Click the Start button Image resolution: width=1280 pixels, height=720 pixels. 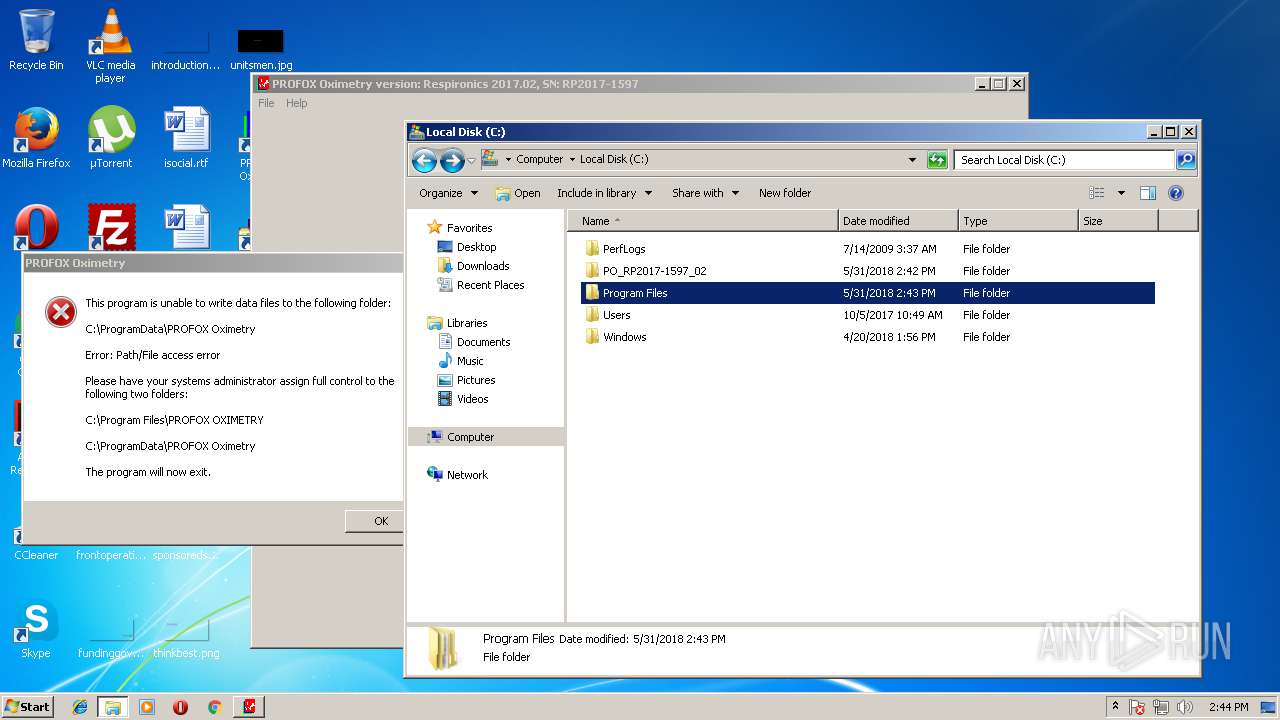[x=28, y=707]
